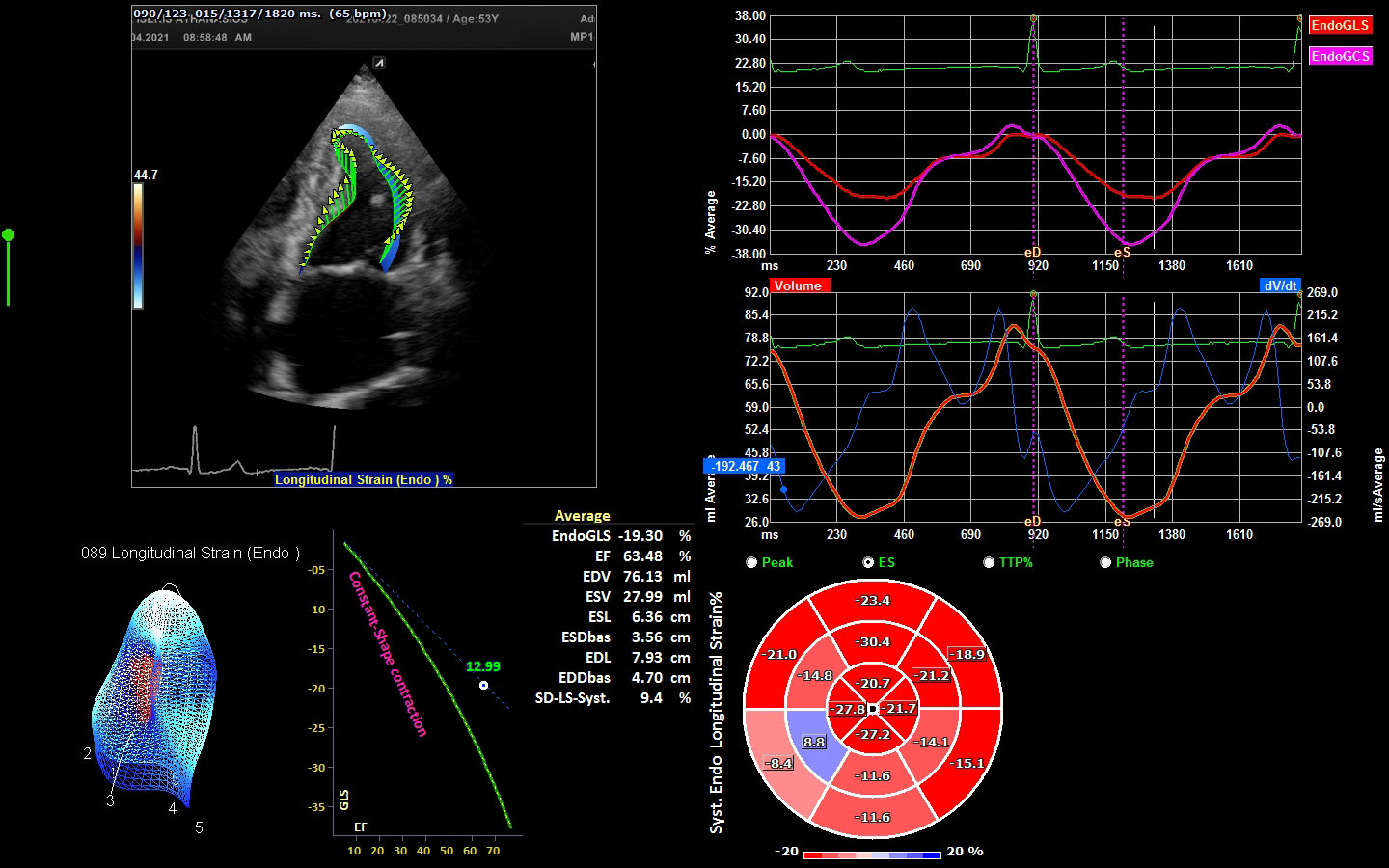Click the EndoGCS magenta legend label

click(x=1339, y=56)
